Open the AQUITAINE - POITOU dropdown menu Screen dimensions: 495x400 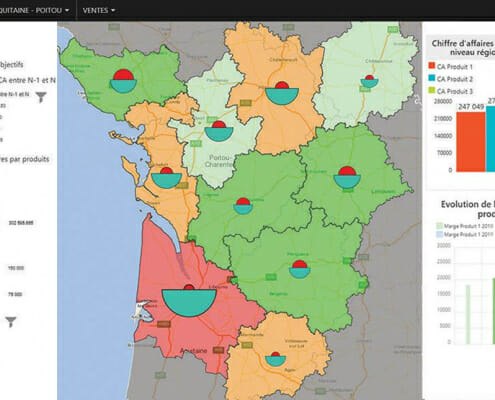(x=35, y=10)
